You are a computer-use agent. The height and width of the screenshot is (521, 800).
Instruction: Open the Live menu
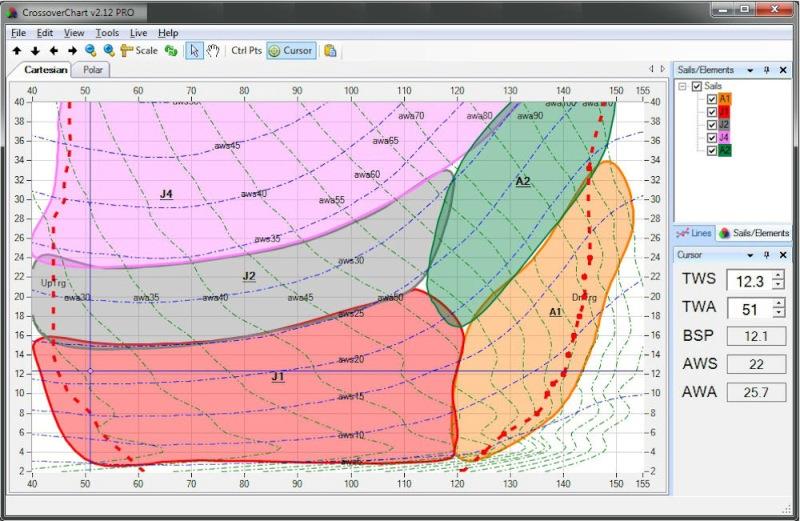pos(138,33)
